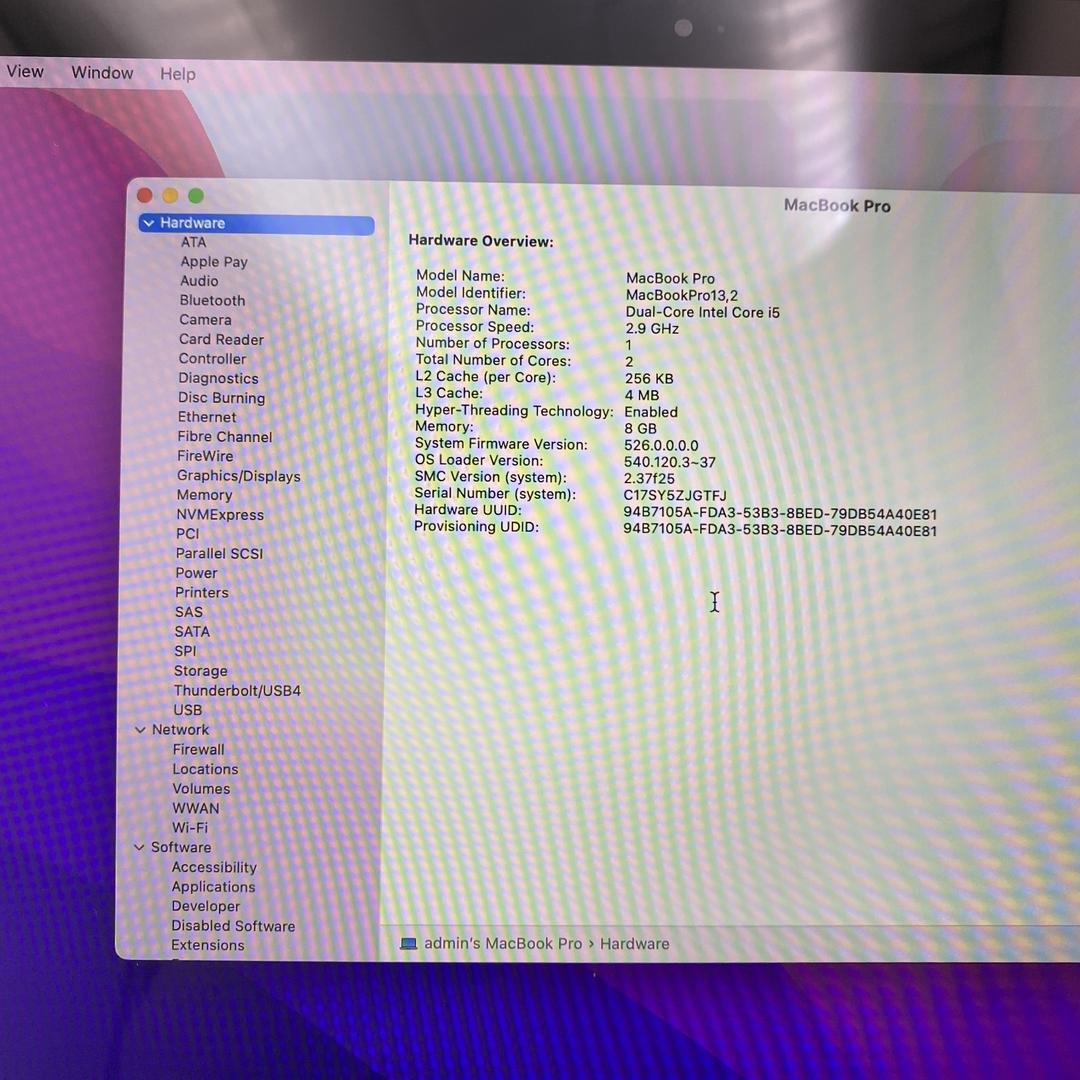Select the Hardware category row

[256, 224]
